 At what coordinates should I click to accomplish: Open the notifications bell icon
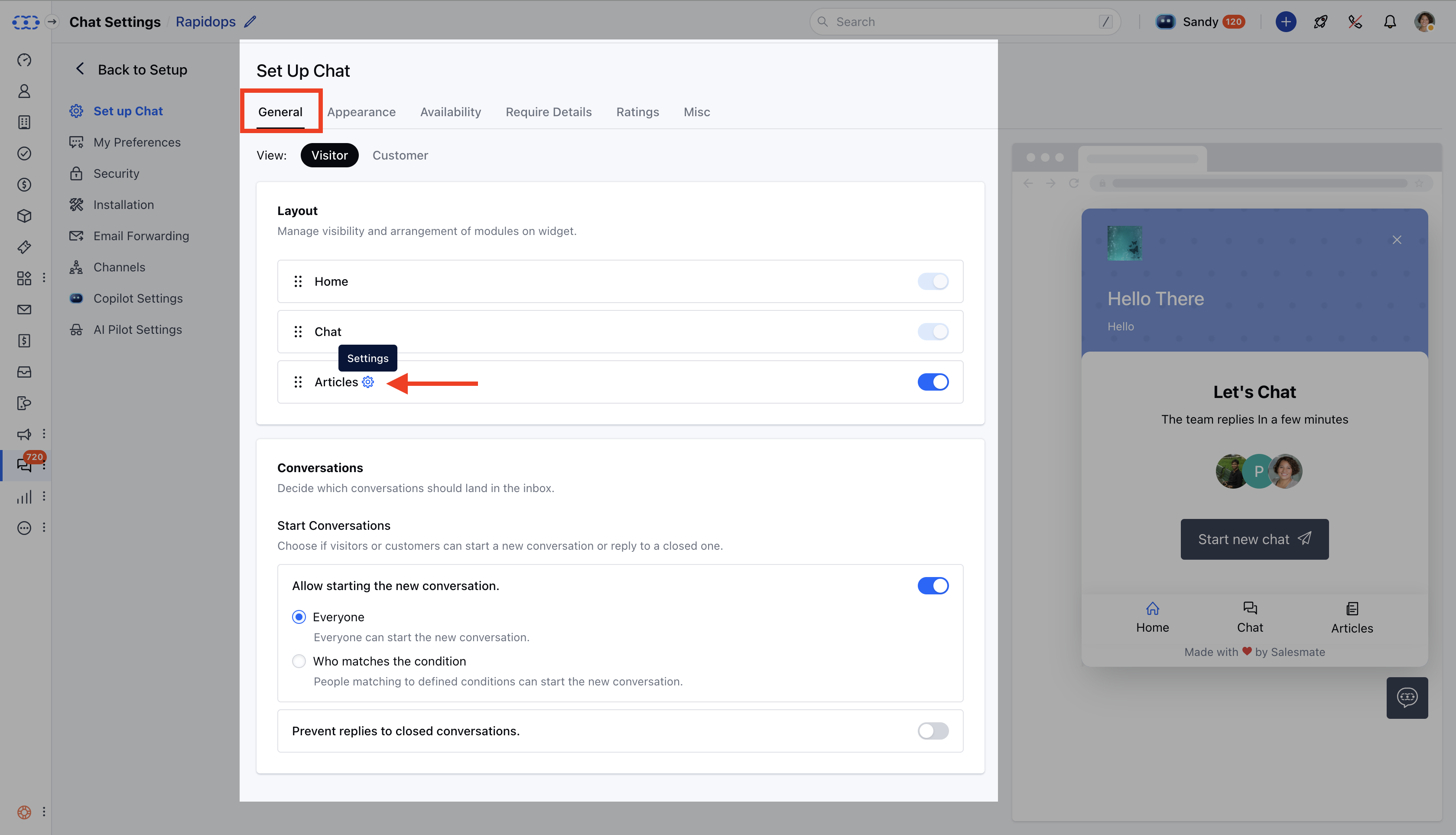(x=1390, y=22)
